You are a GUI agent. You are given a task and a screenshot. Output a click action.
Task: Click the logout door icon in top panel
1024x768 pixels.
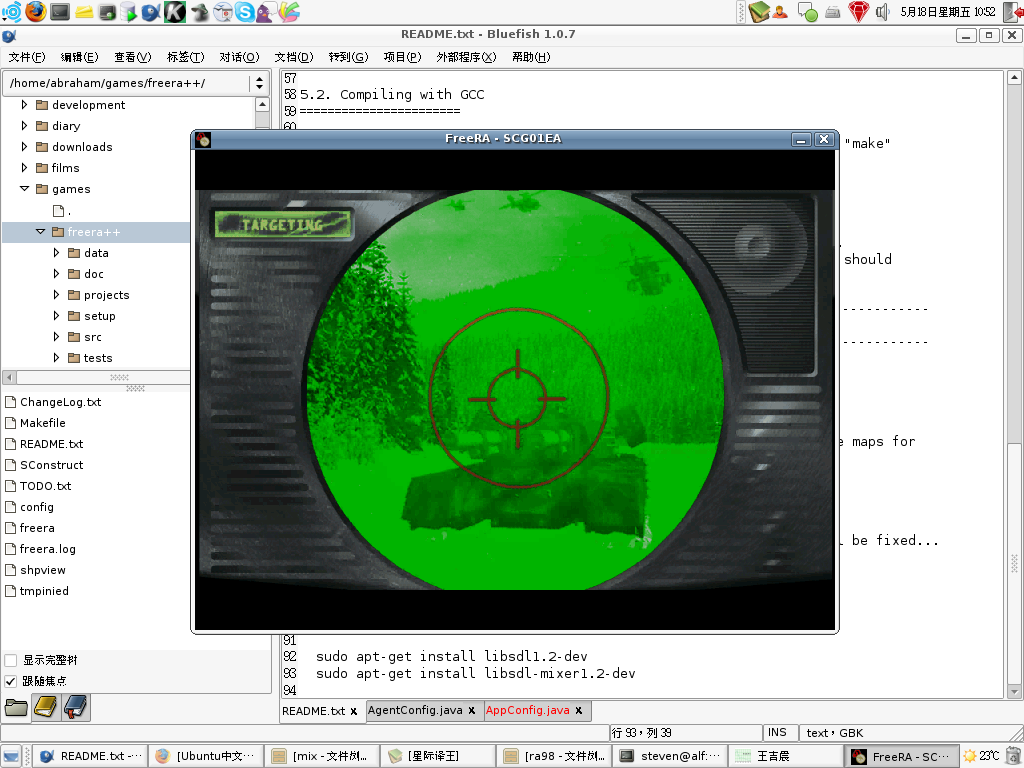click(x=1013, y=12)
